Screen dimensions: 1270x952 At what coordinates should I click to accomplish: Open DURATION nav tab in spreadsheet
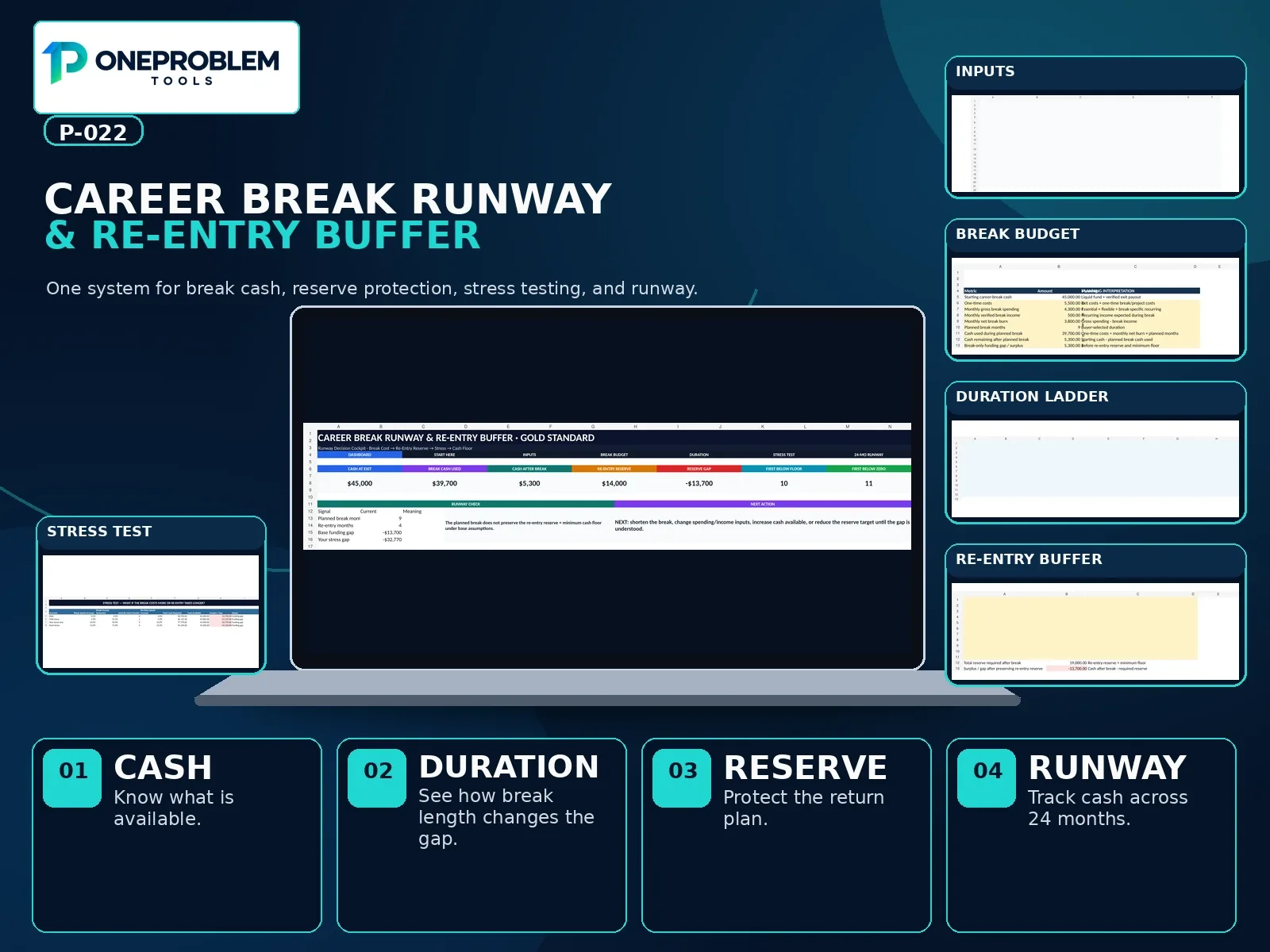coord(699,455)
